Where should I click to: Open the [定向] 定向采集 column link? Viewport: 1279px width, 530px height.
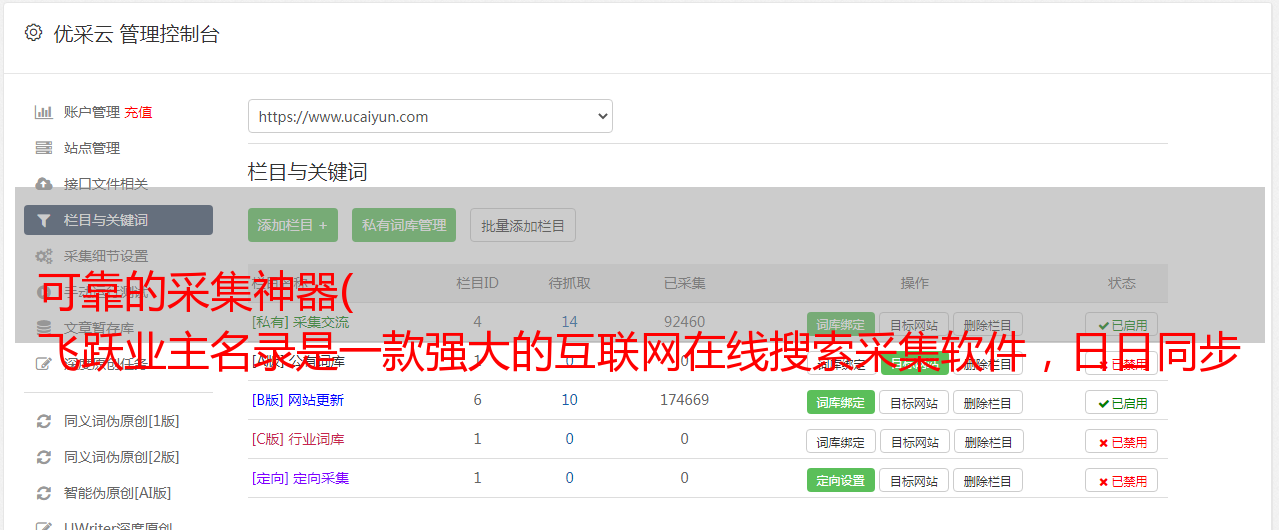301,478
